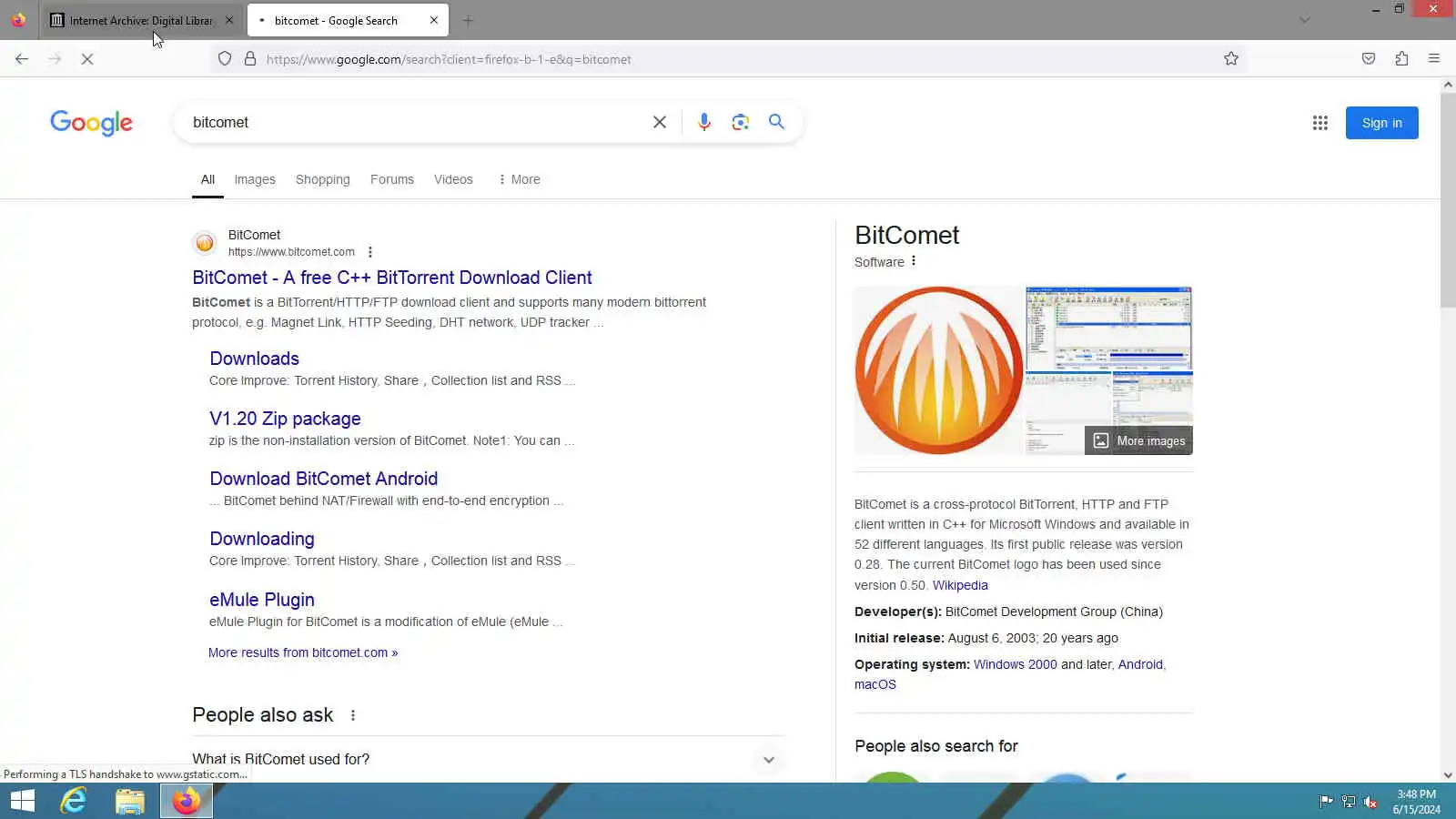This screenshot has width=1456, height=819.
Task: Click More images button on thumbnails
Action: click(x=1139, y=440)
